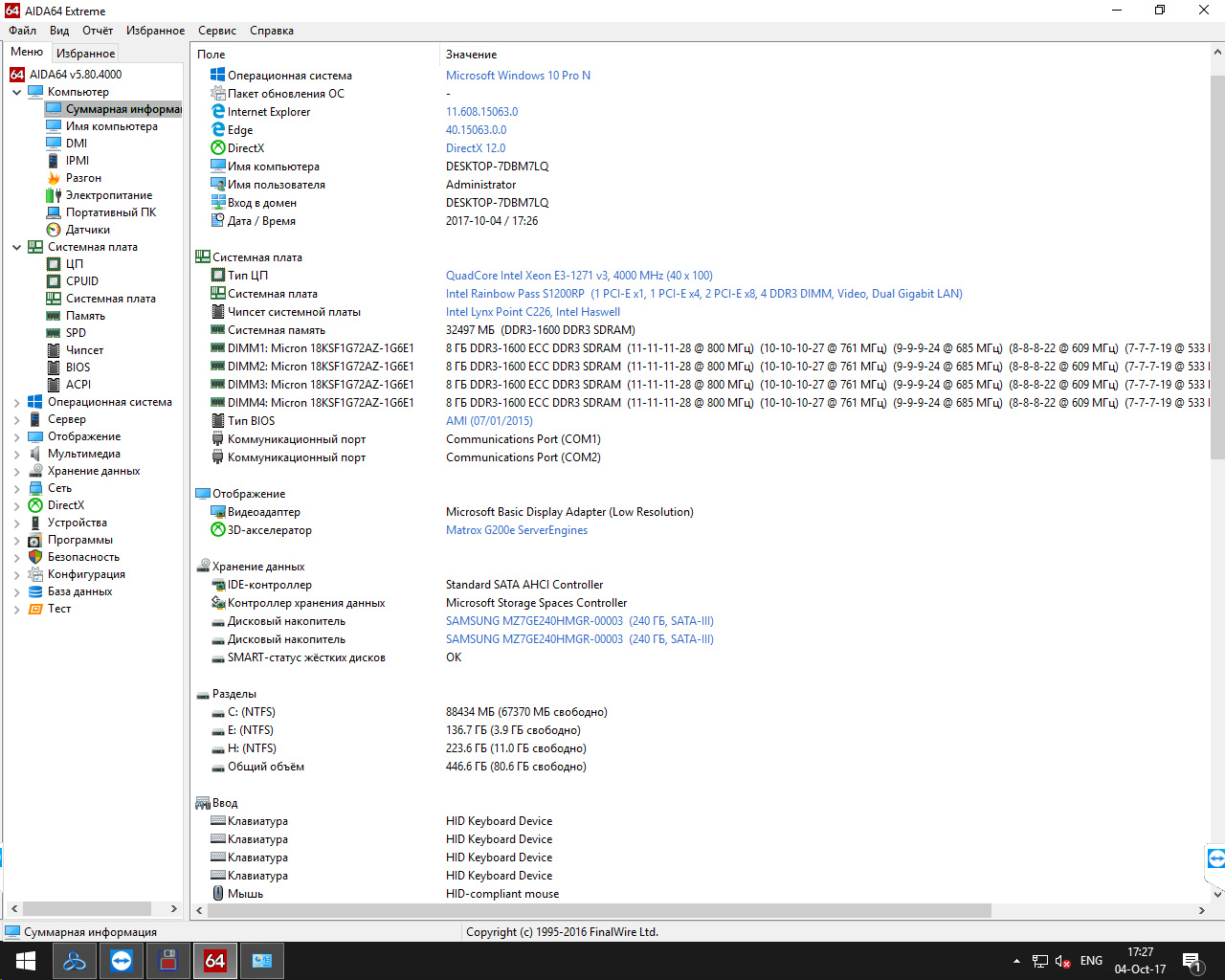Image resolution: width=1225 pixels, height=980 pixels.
Task: Click the tree pane horizontal scrollbar
Action: coord(87,908)
